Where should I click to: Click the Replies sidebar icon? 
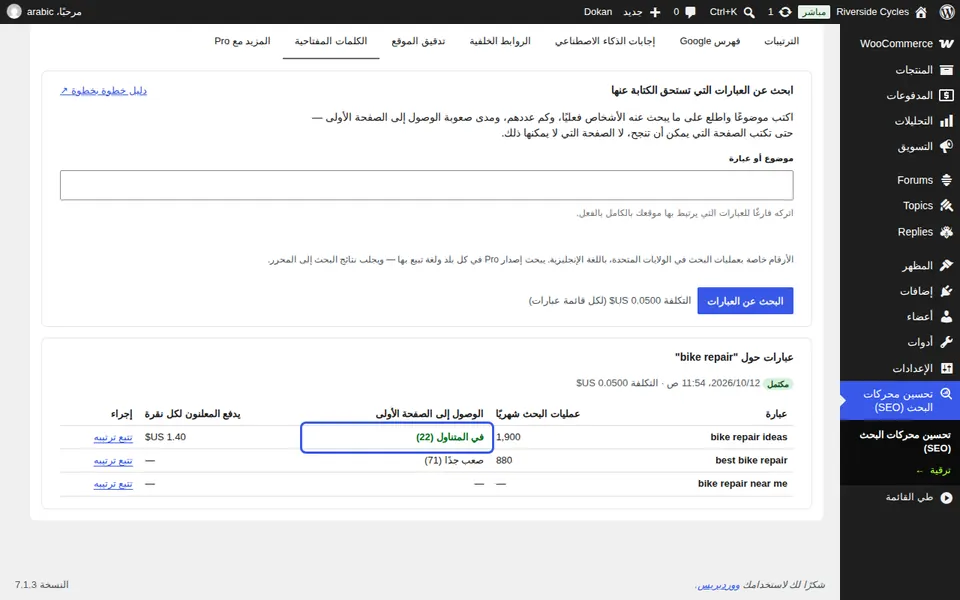click(x=947, y=232)
